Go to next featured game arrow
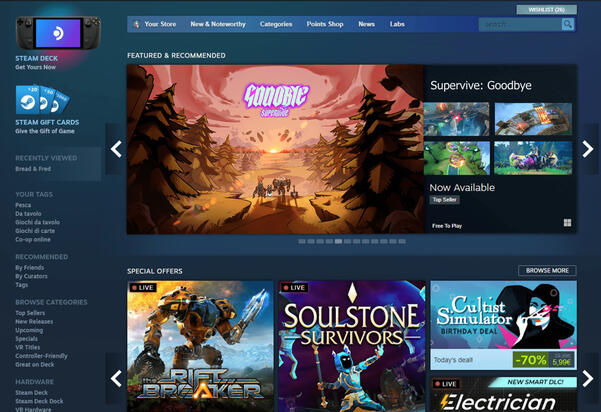This screenshot has height=412, width=601. pyautogui.click(x=588, y=149)
